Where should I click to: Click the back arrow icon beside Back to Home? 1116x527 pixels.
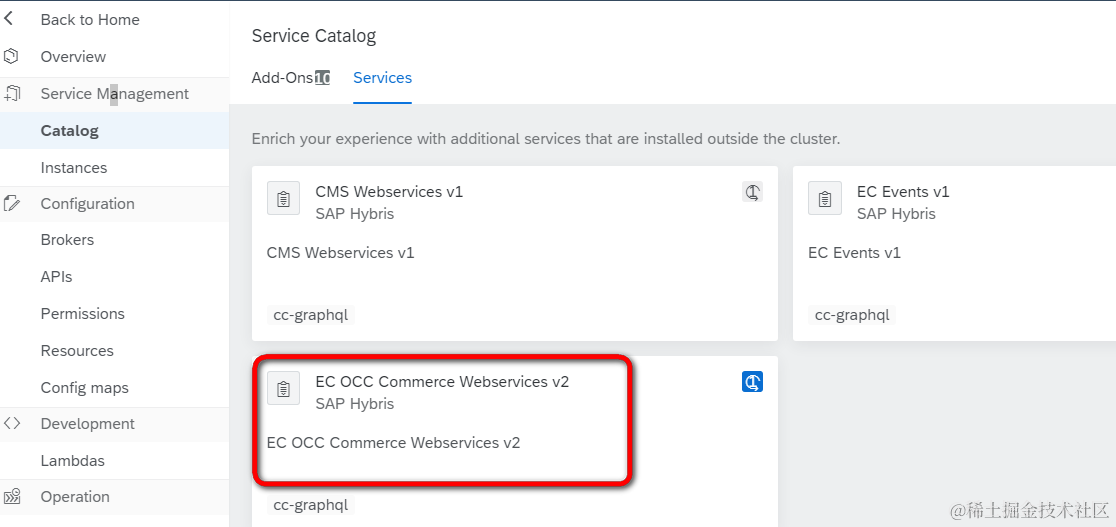tap(10, 19)
